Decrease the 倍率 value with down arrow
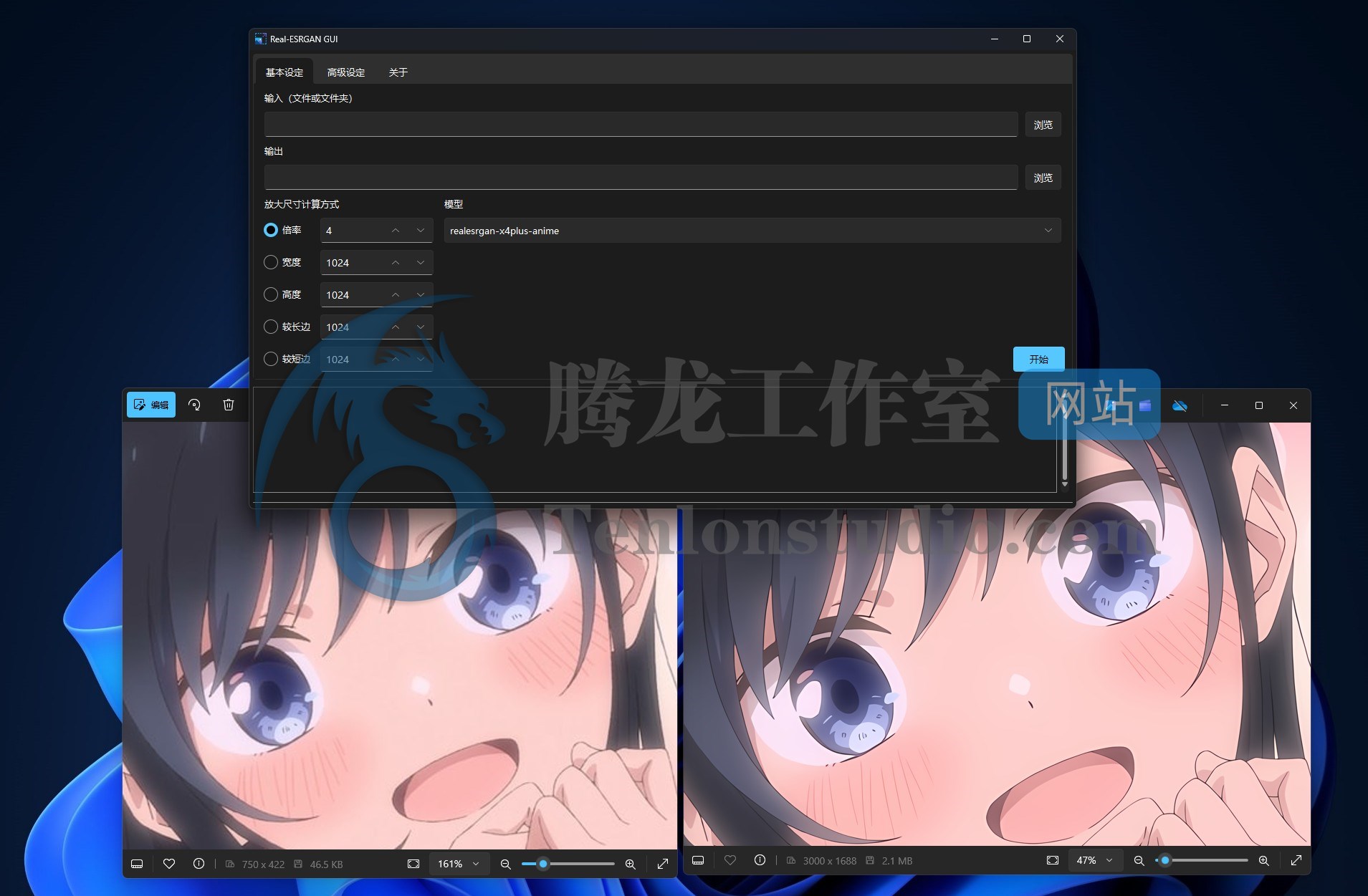The image size is (1368, 896). pyautogui.click(x=421, y=231)
